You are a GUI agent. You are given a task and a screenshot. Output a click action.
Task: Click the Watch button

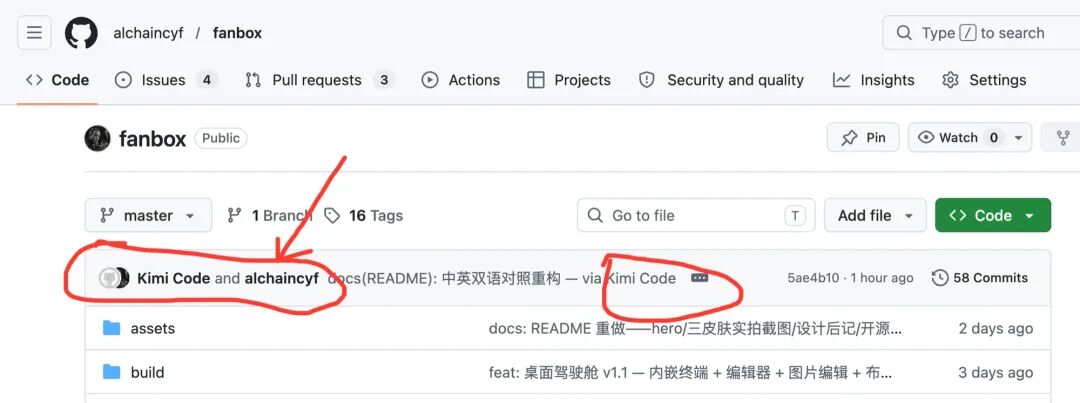[x=957, y=138]
